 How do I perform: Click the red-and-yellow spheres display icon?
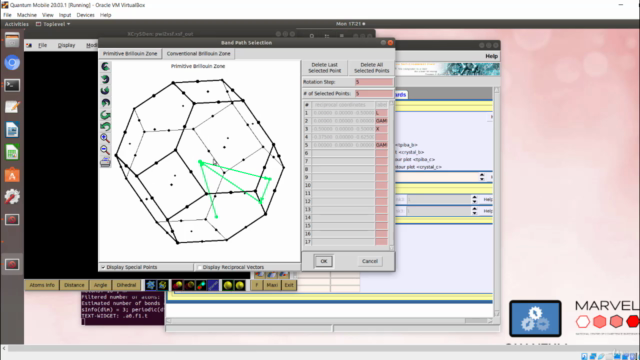tap(177, 285)
